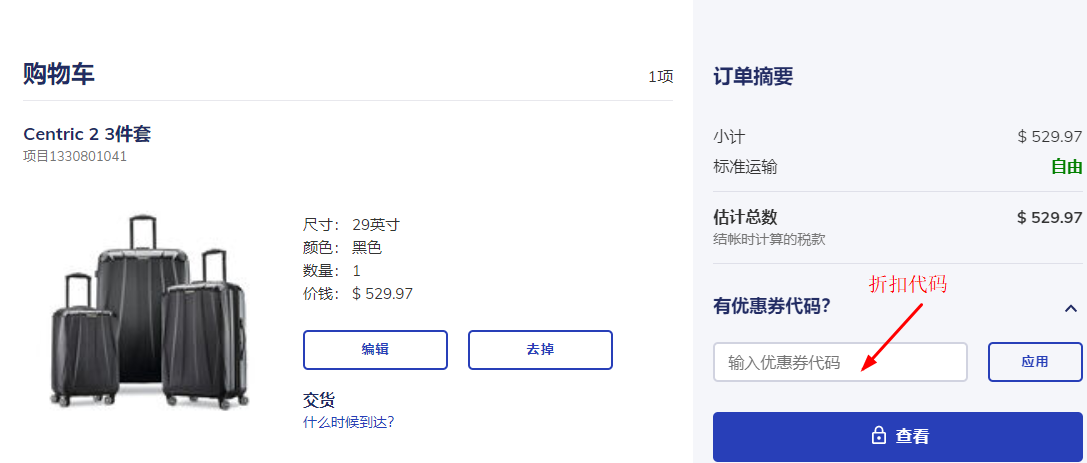Screen dimensions: 1087x463
Task: Click the 购物车 page heading
Action: (59, 73)
